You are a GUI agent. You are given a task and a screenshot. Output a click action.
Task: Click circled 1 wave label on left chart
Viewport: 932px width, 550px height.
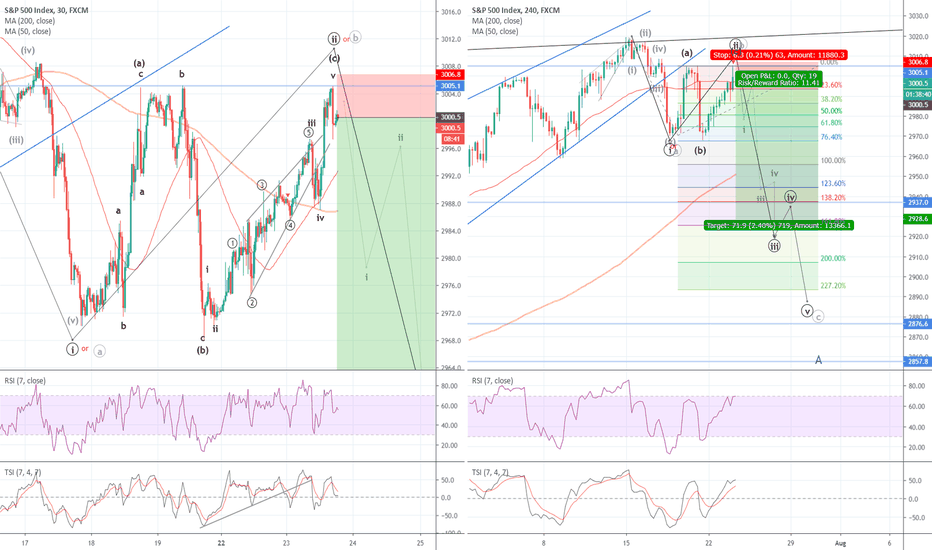[x=232, y=243]
